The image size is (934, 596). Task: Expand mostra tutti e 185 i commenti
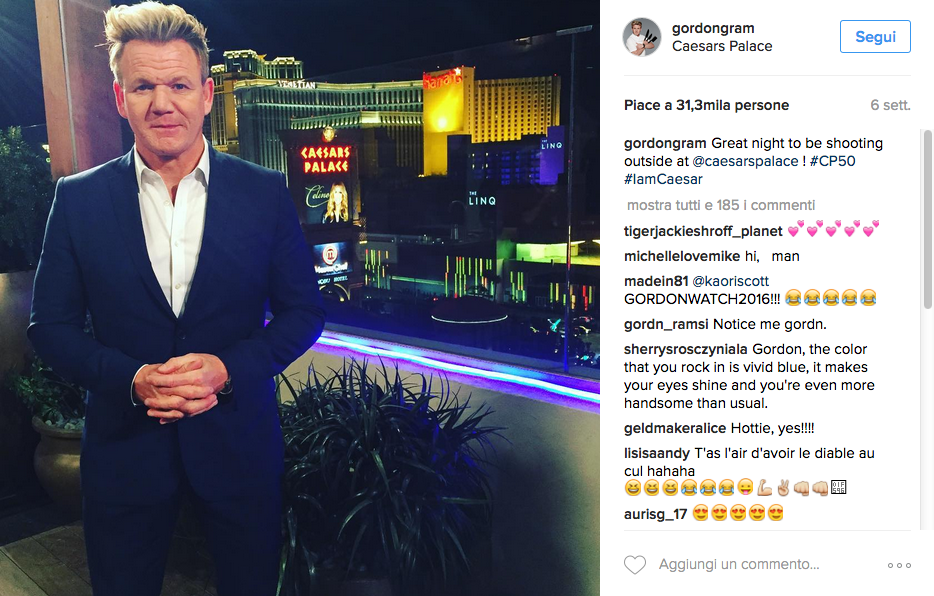[721, 205]
